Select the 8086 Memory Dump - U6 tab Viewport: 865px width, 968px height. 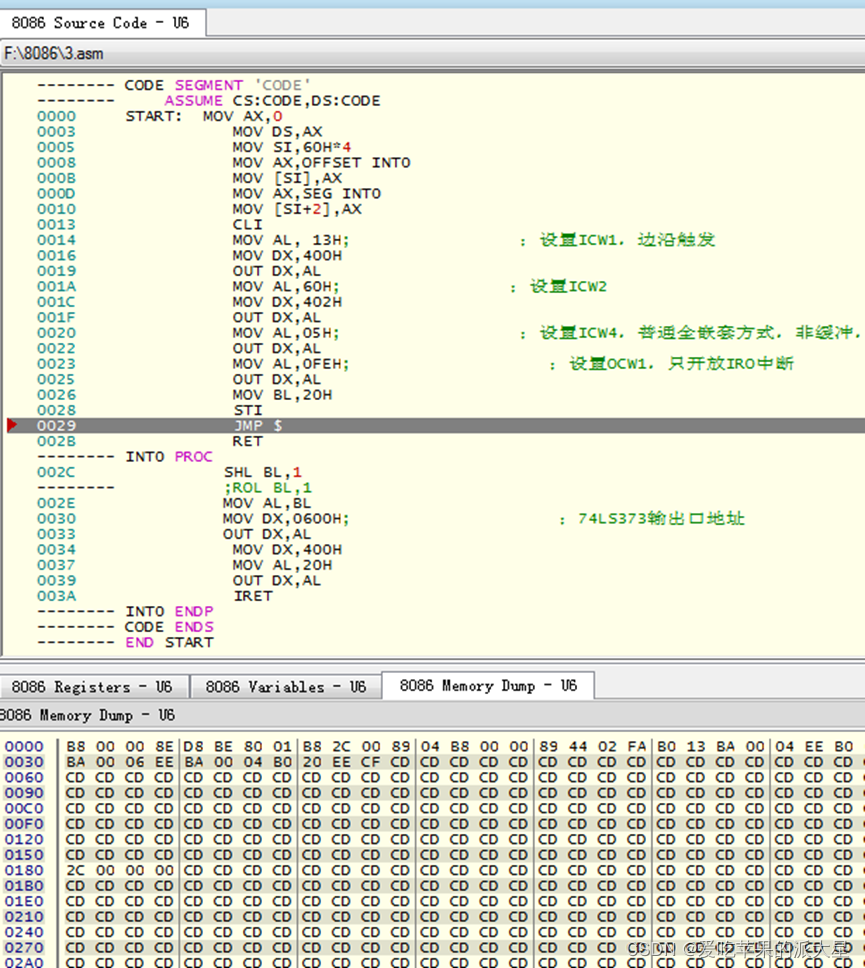(x=488, y=685)
